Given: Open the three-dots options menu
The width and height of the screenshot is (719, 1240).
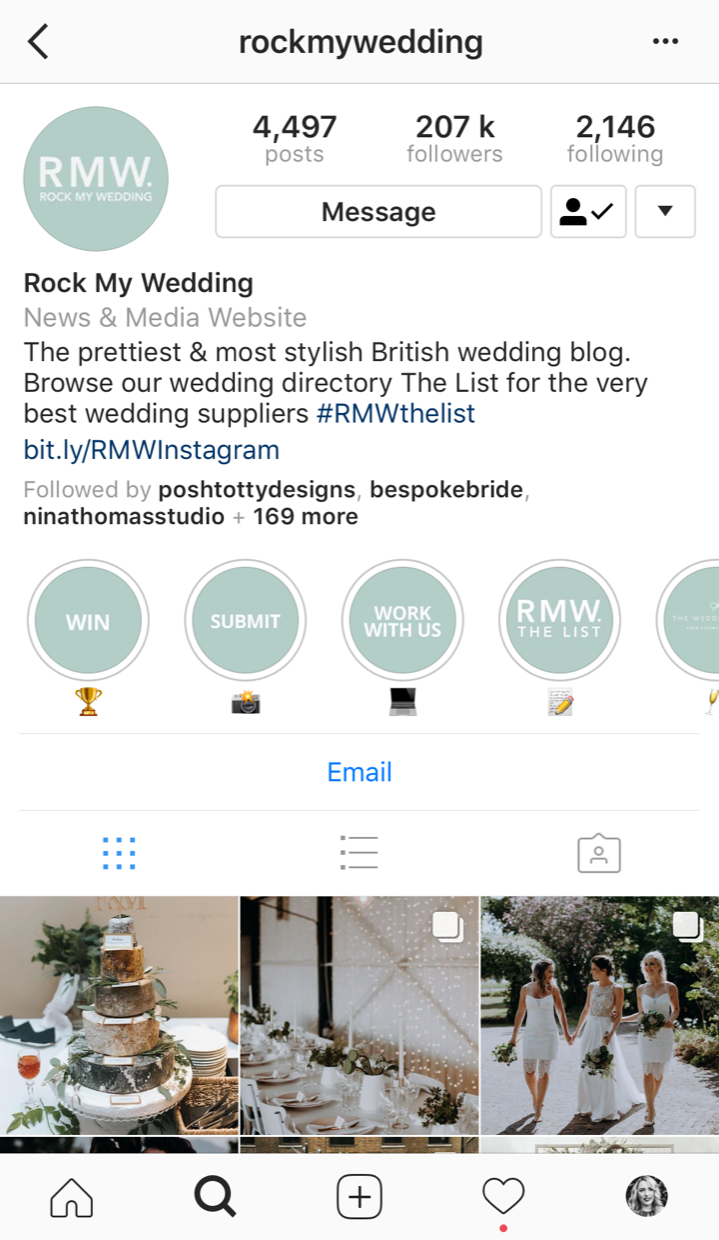Looking at the screenshot, I should click(665, 42).
